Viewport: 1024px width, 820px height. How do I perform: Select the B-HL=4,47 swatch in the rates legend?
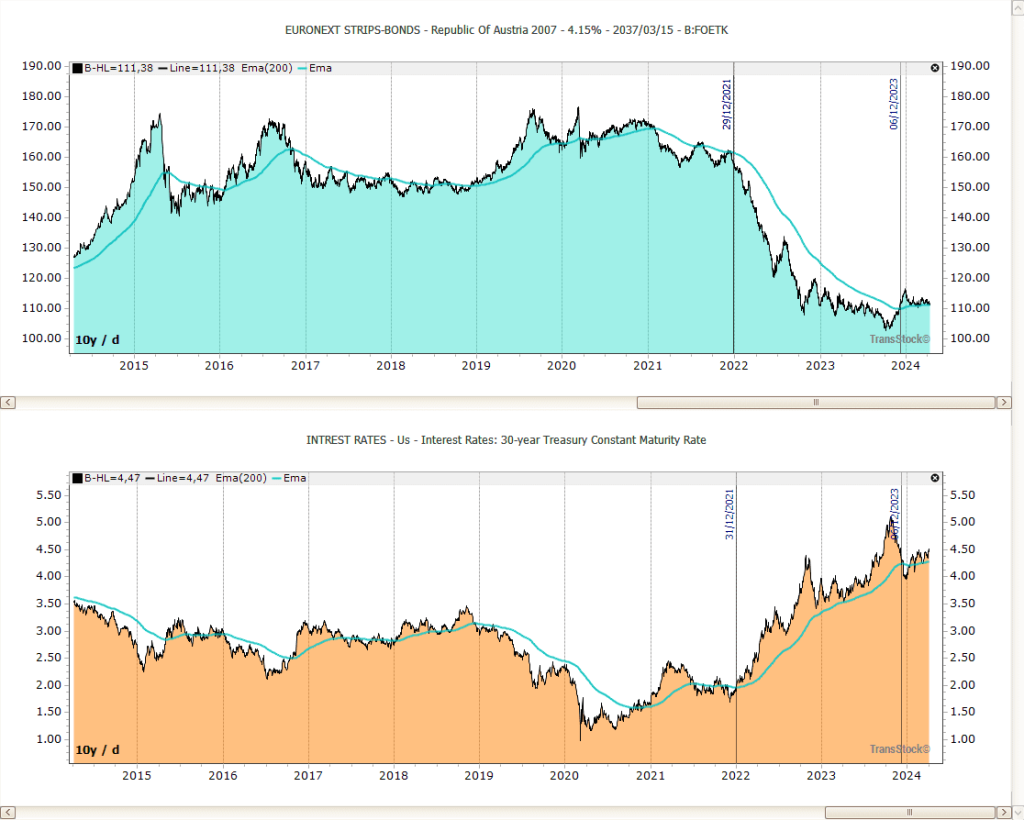tap(76, 478)
